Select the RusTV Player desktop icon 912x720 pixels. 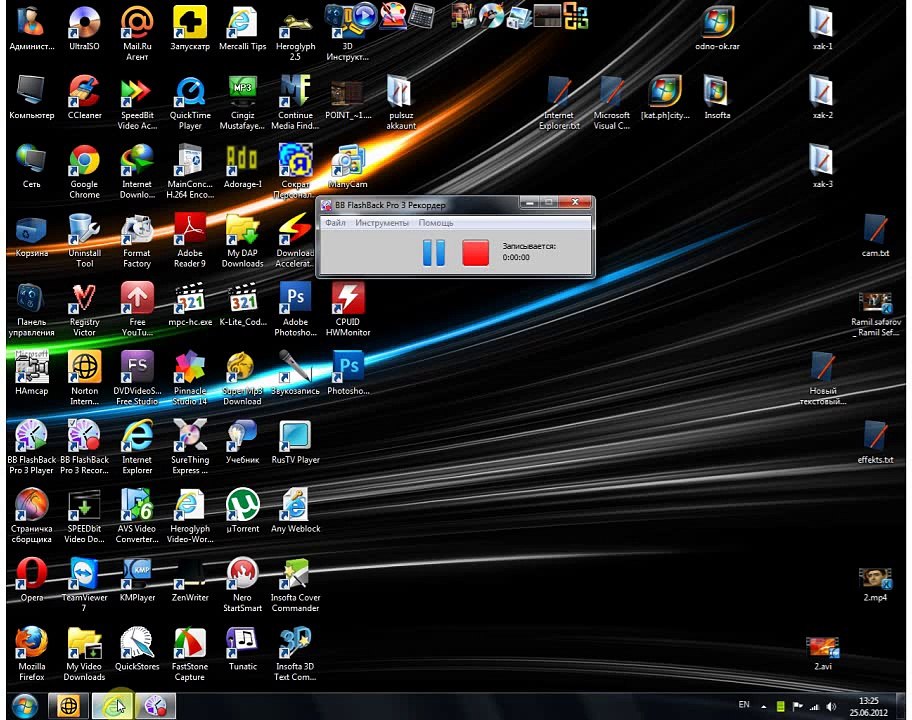(x=295, y=442)
